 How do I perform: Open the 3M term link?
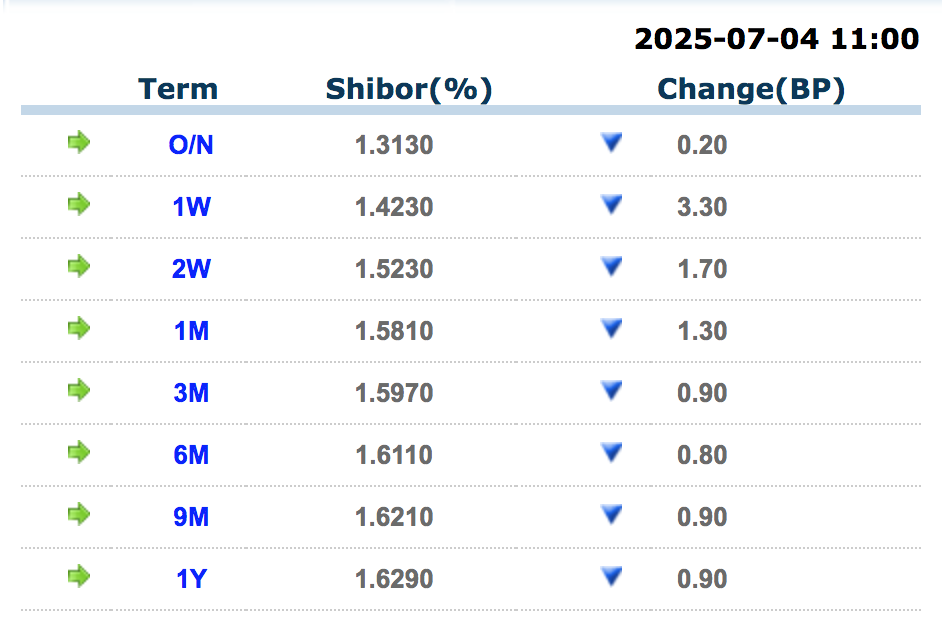tap(191, 393)
